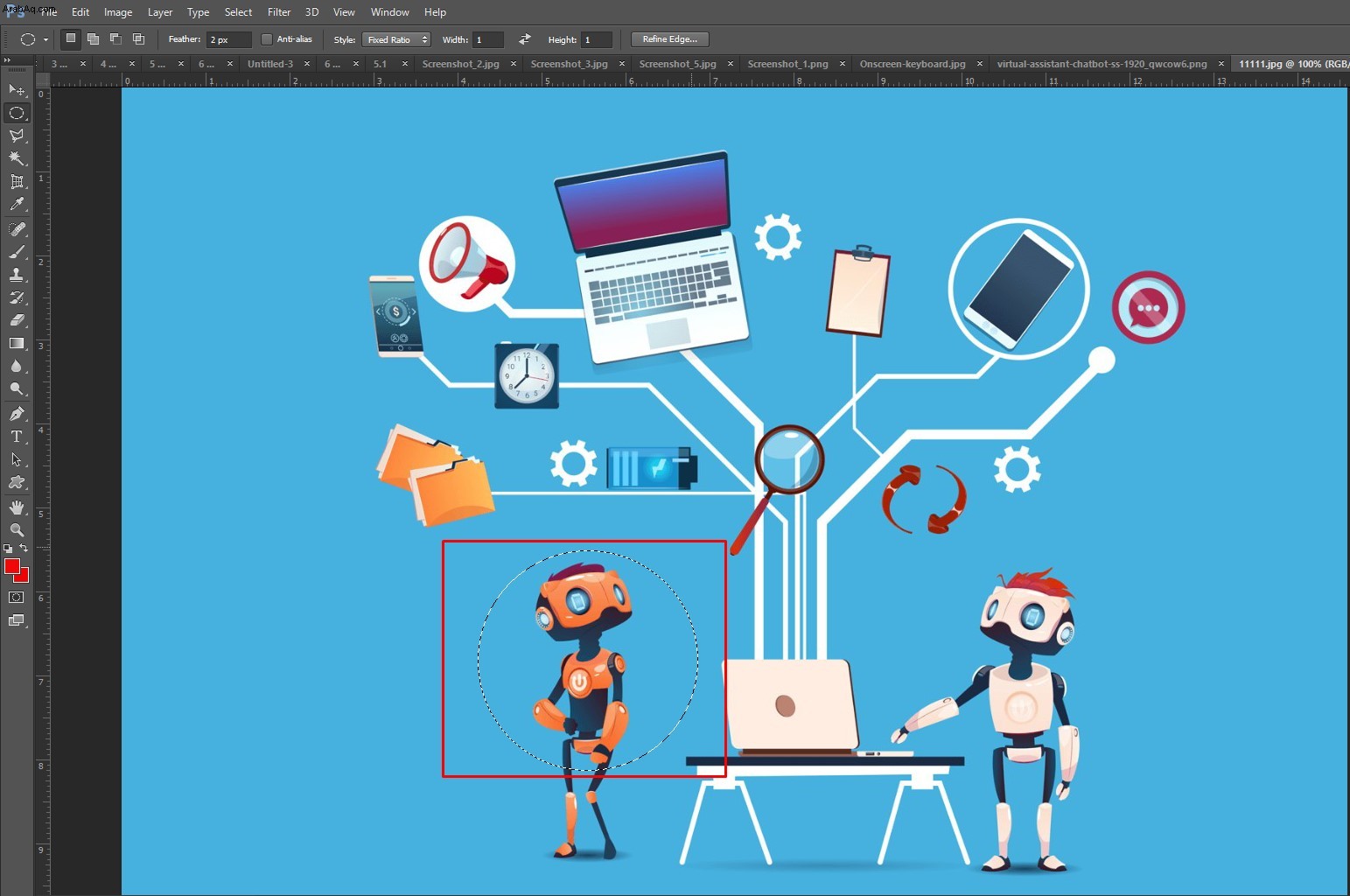Select the Elliptical Marquee tool in toolbox
Viewport: 1350px width, 896px height.
pyautogui.click(x=17, y=113)
